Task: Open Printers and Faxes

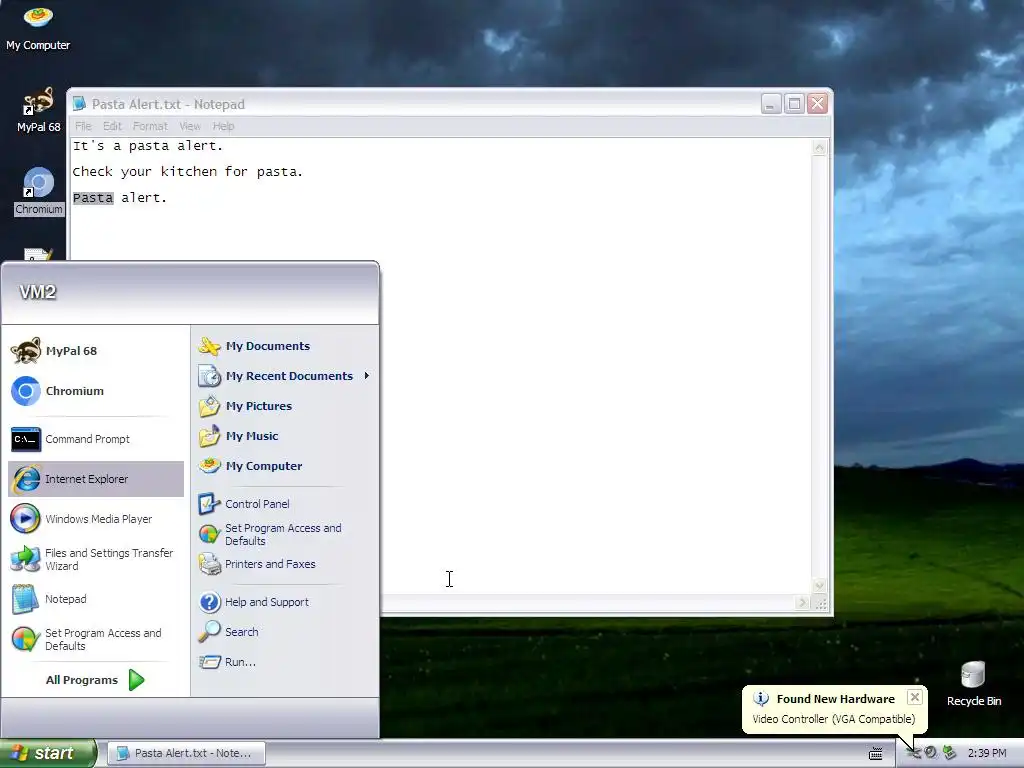Action: (x=285, y=564)
